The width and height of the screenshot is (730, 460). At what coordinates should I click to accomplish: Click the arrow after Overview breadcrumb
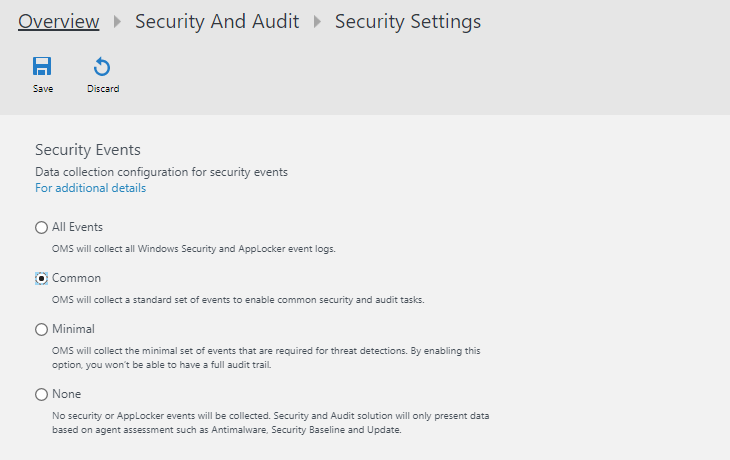pos(118,22)
